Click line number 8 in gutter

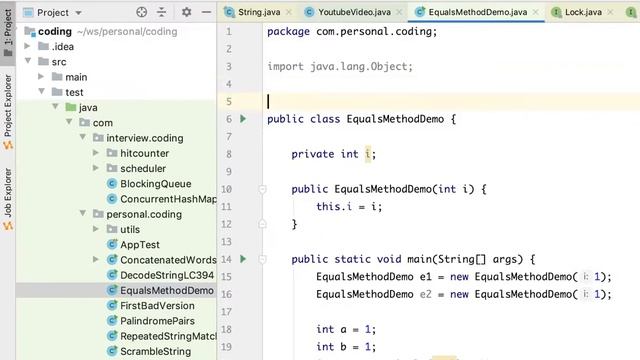coord(229,154)
